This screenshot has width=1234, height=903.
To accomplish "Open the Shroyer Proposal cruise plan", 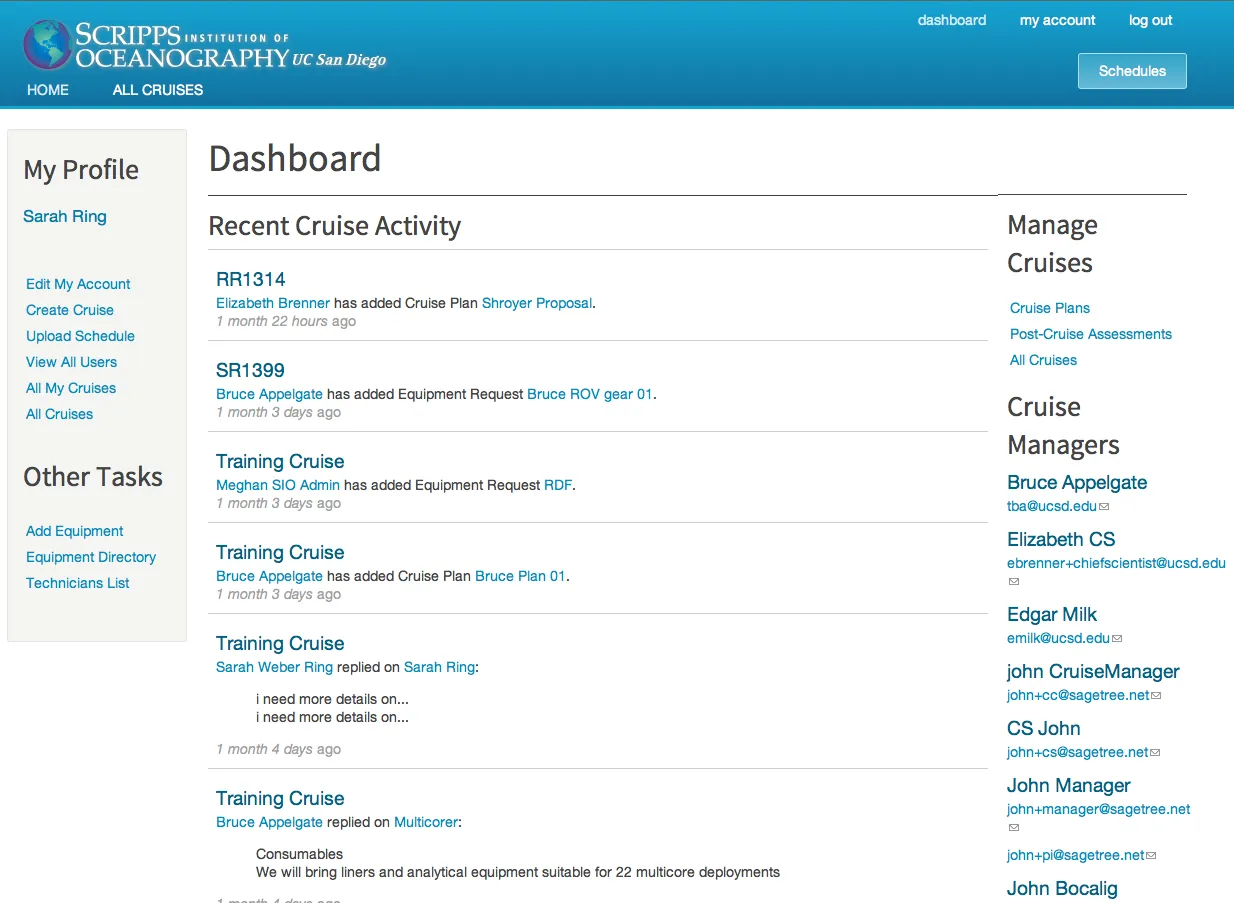I will tap(537, 303).
